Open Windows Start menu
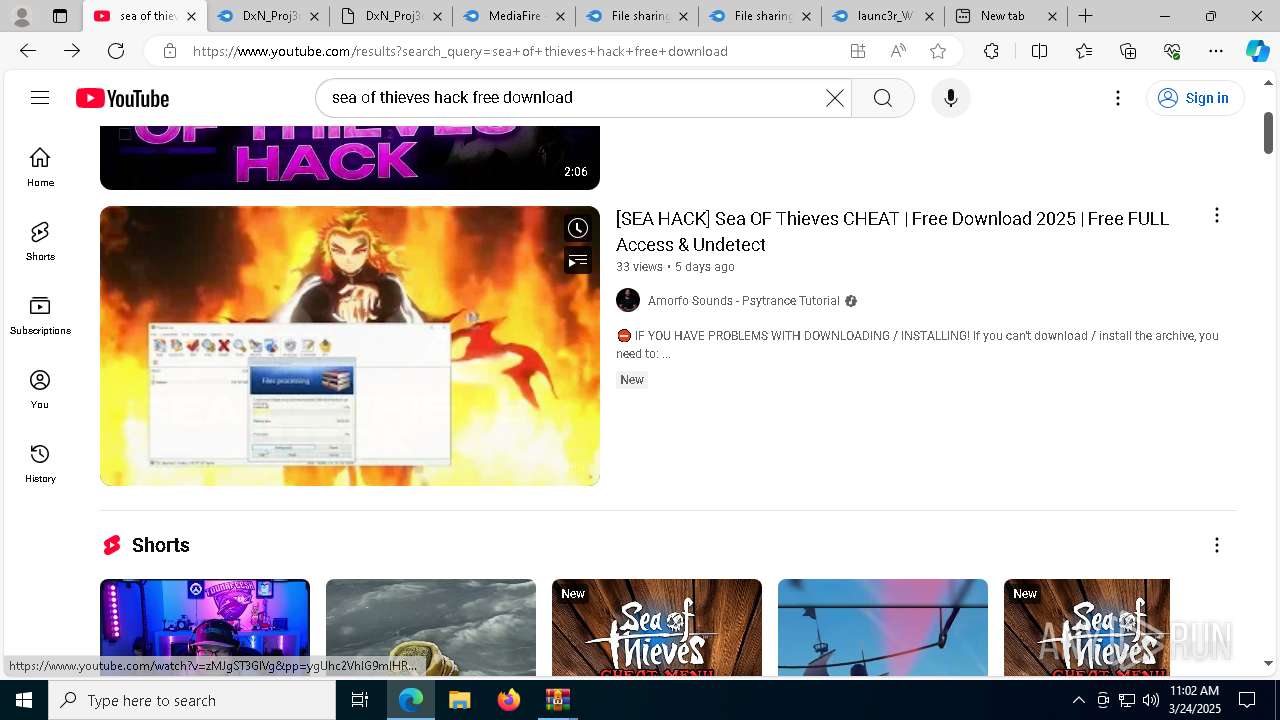Image resolution: width=1280 pixels, height=720 pixels. (24, 700)
